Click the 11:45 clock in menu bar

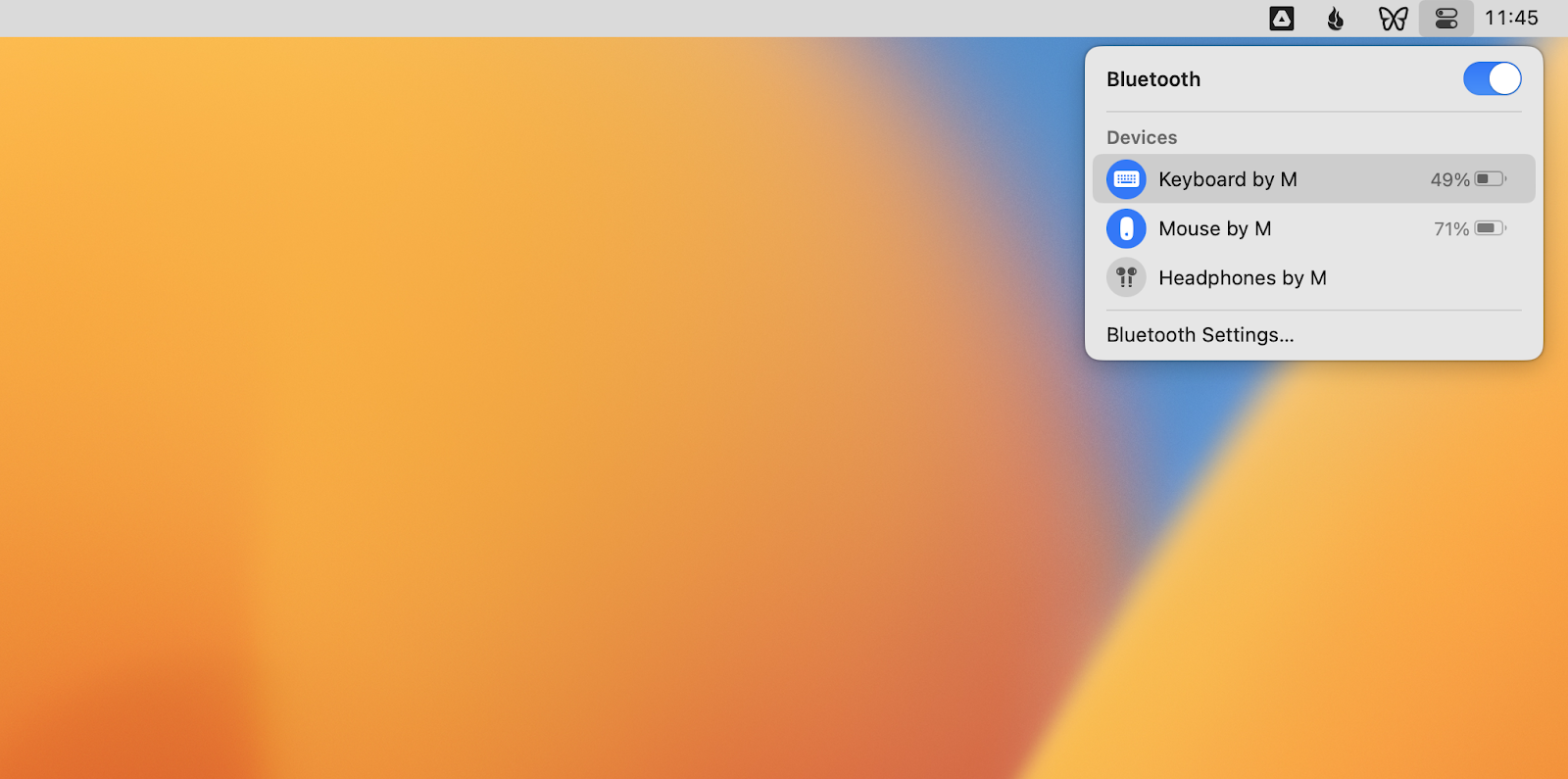[1511, 18]
